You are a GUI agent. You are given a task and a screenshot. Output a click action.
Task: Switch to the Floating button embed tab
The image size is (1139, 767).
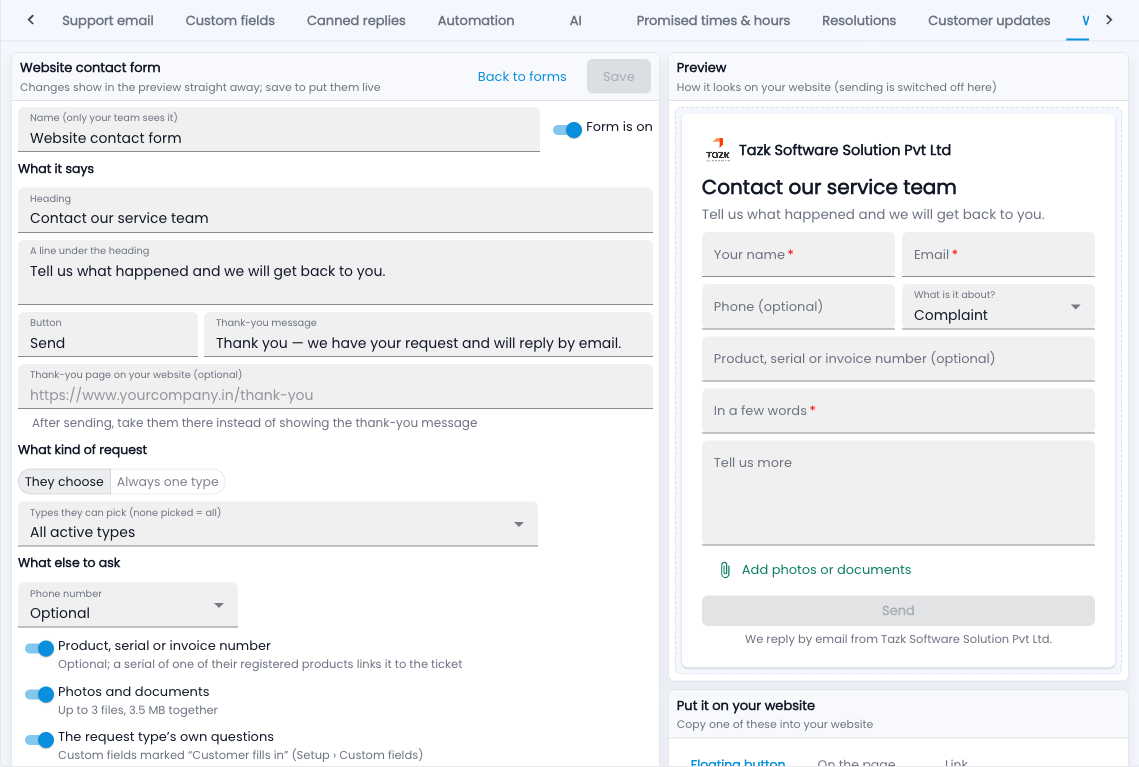tap(737, 761)
